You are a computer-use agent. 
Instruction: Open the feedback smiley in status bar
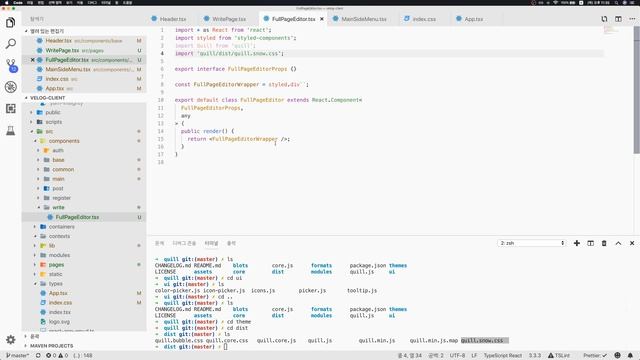coord(618,356)
